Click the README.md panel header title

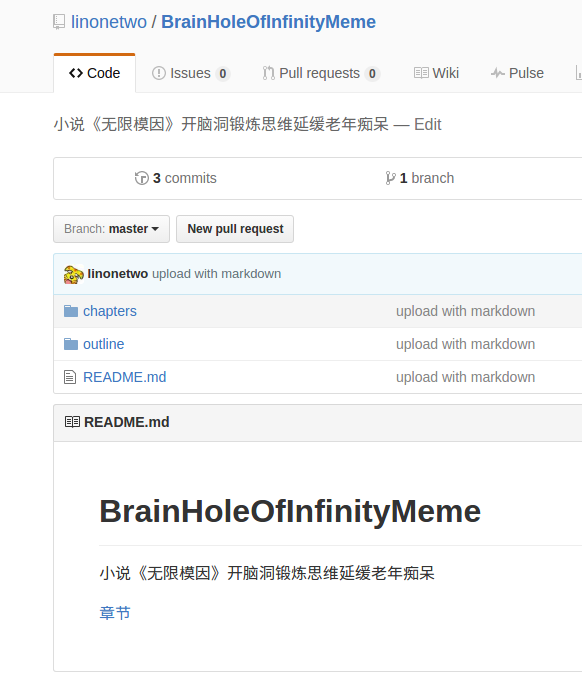(x=126, y=422)
